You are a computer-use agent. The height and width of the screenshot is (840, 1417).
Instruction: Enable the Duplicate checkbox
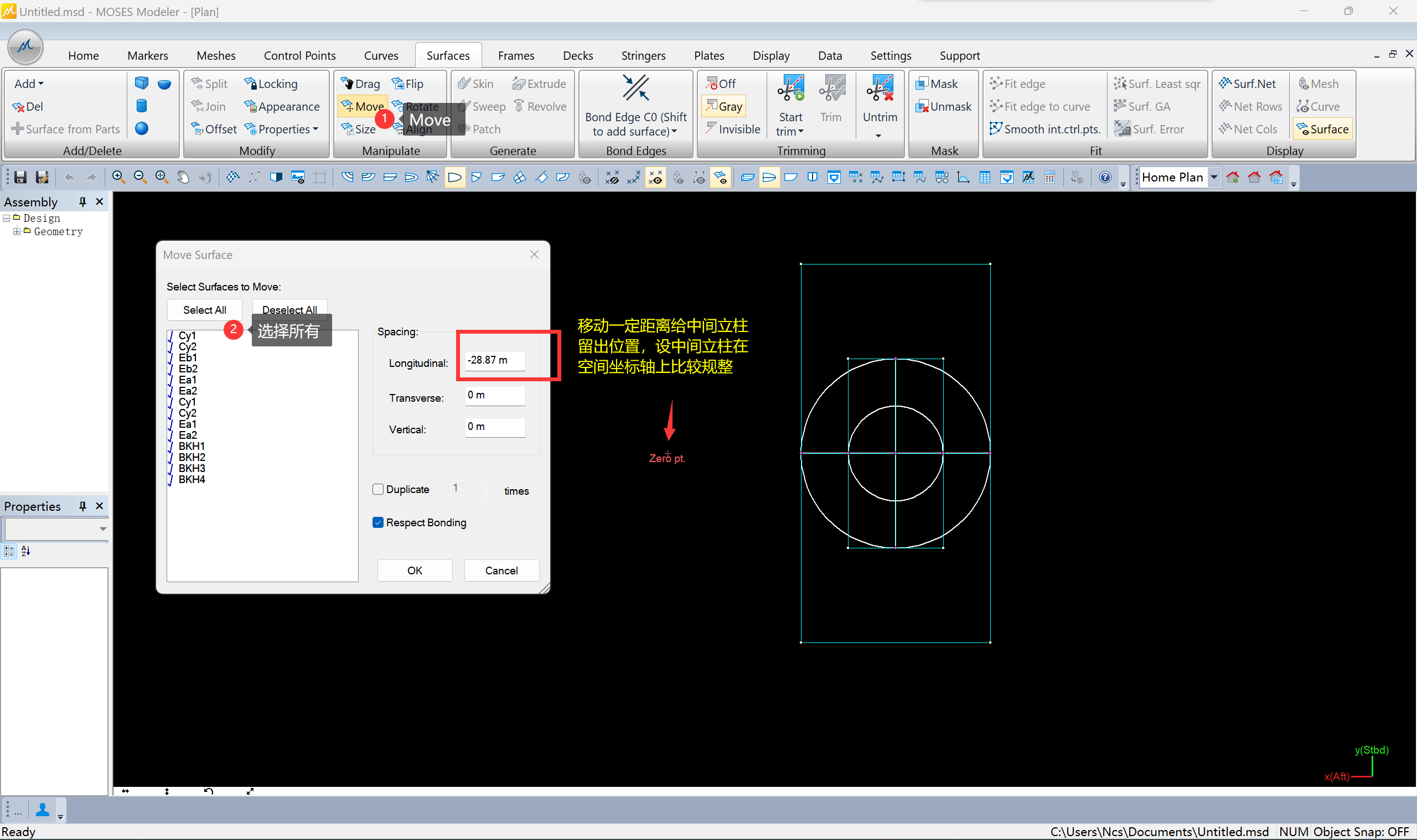click(378, 489)
